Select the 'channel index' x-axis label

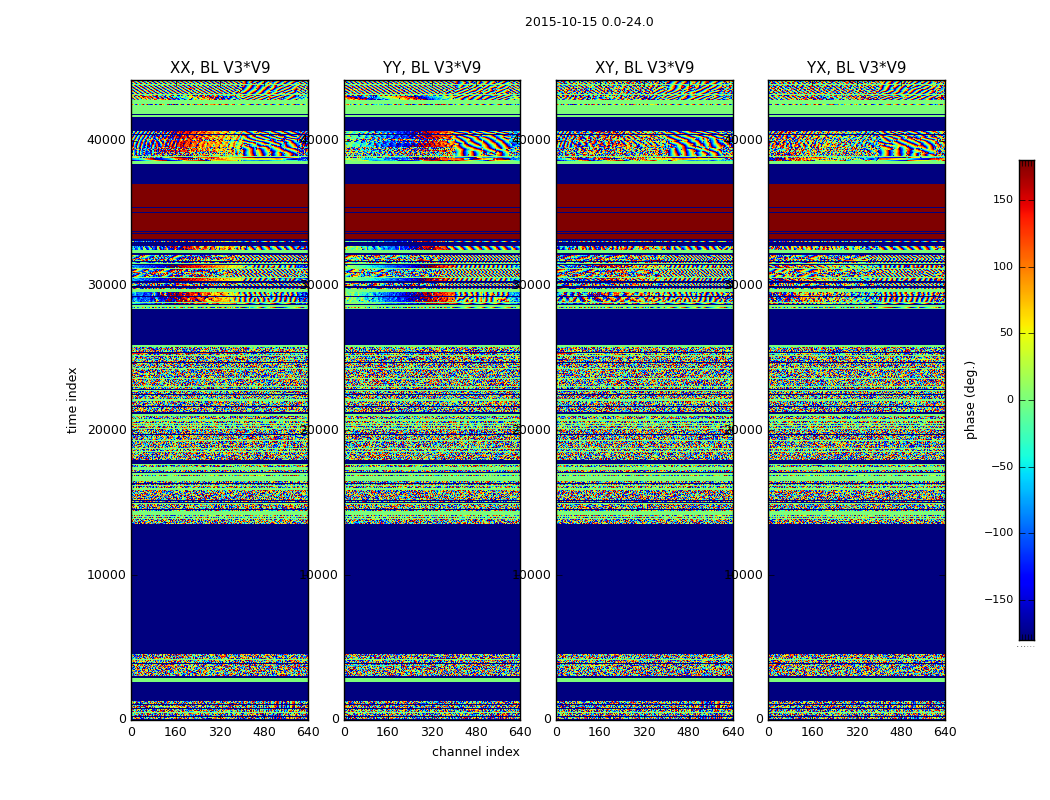pyautogui.click(x=476, y=752)
